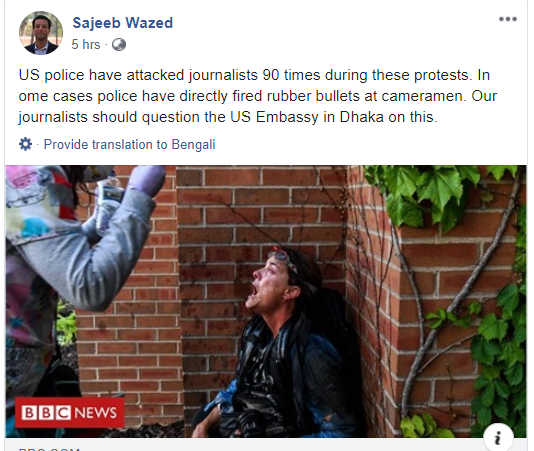This screenshot has height=451, width=534.
Task: Open the three-dot post options menu
Action: pos(507,19)
